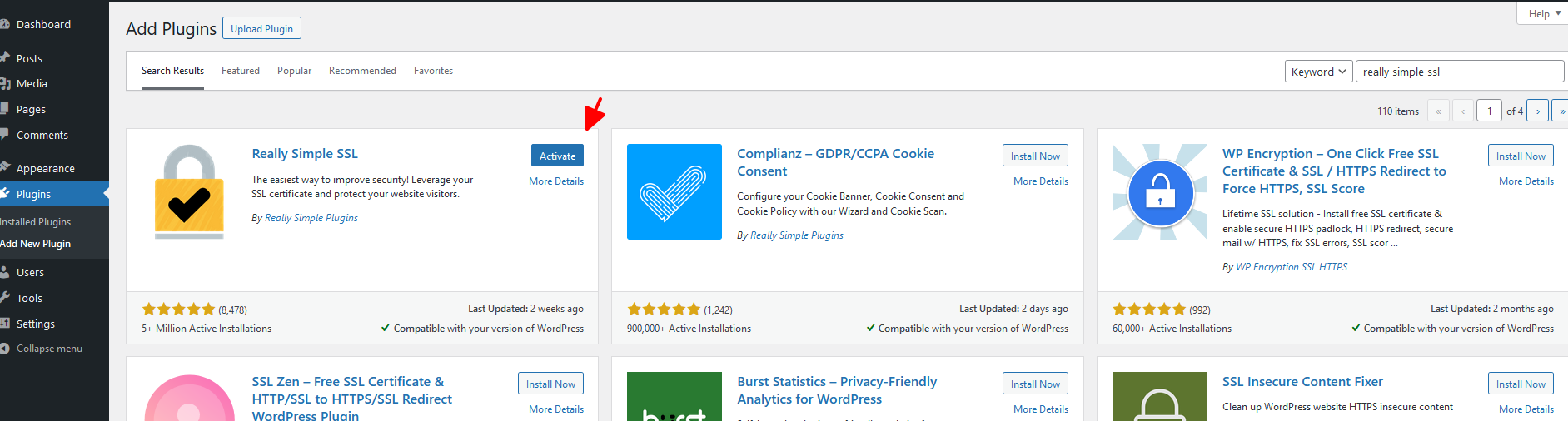Click the Complianz blue checkmark logo

tap(674, 191)
